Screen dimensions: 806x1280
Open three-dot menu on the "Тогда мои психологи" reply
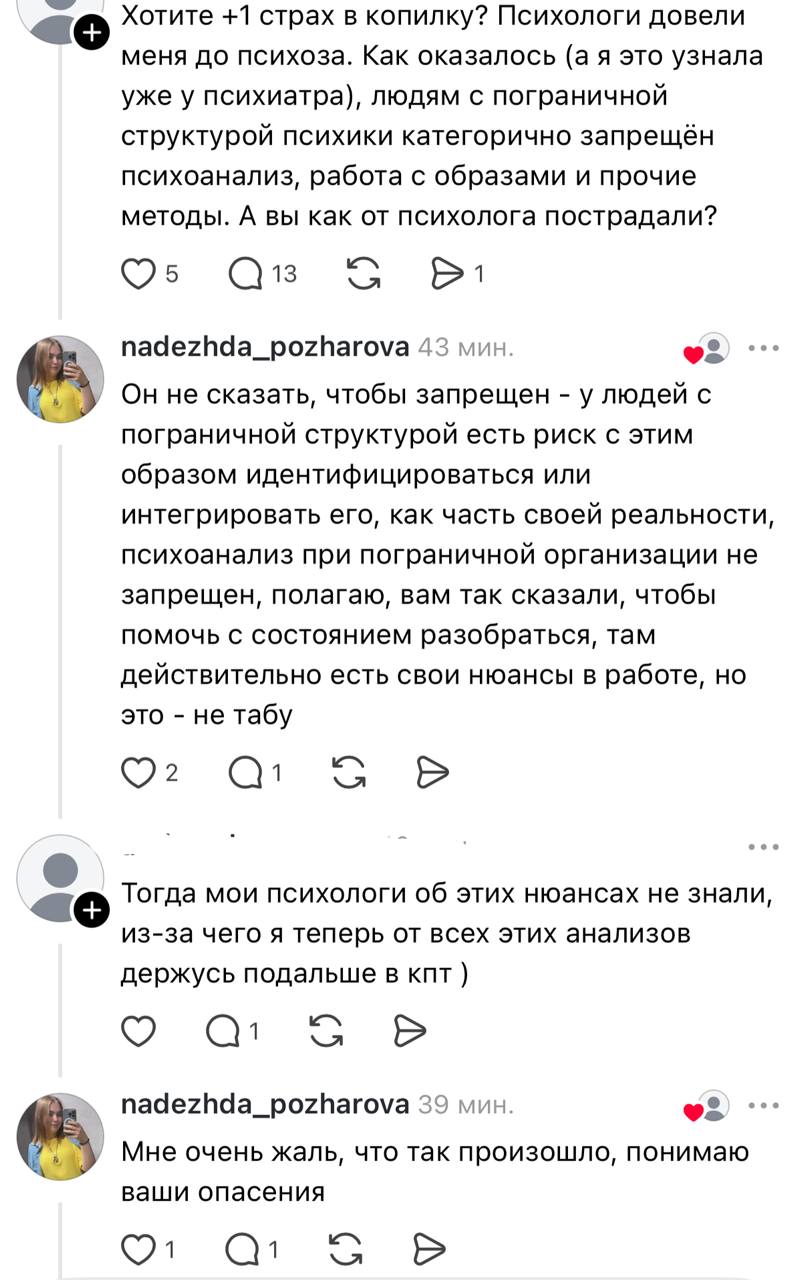[x=763, y=847]
